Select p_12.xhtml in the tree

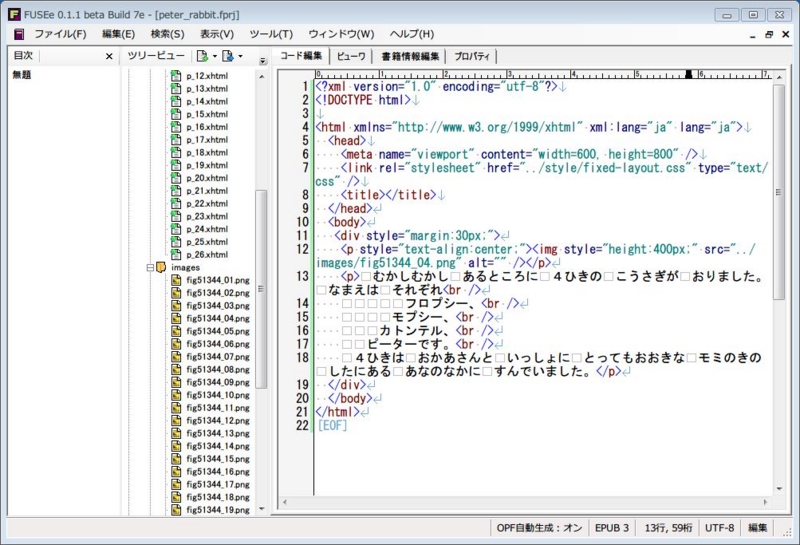click(x=207, y=76)
